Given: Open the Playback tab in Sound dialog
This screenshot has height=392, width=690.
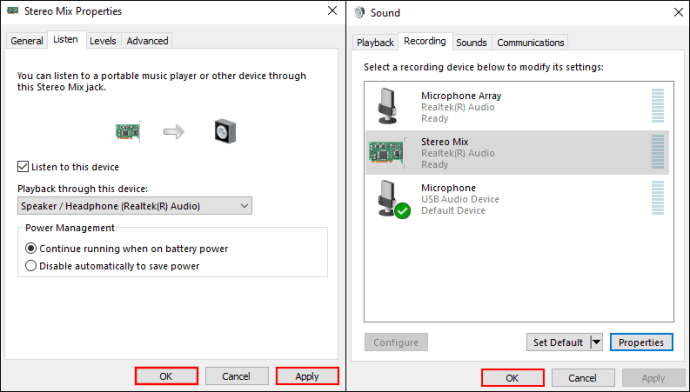Looking at the screenshot, I should point(375,42).
